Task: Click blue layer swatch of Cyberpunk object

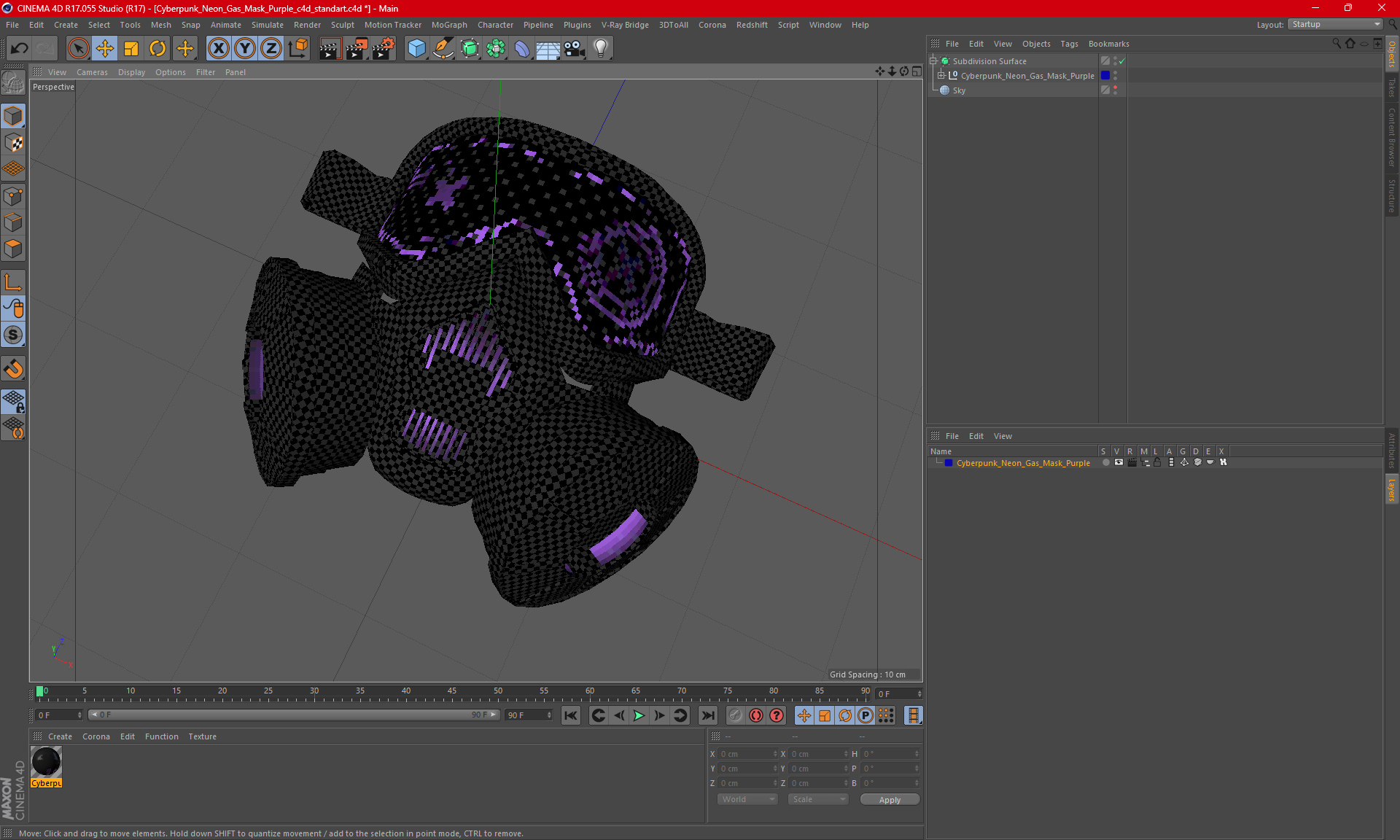Action: 1105,75
